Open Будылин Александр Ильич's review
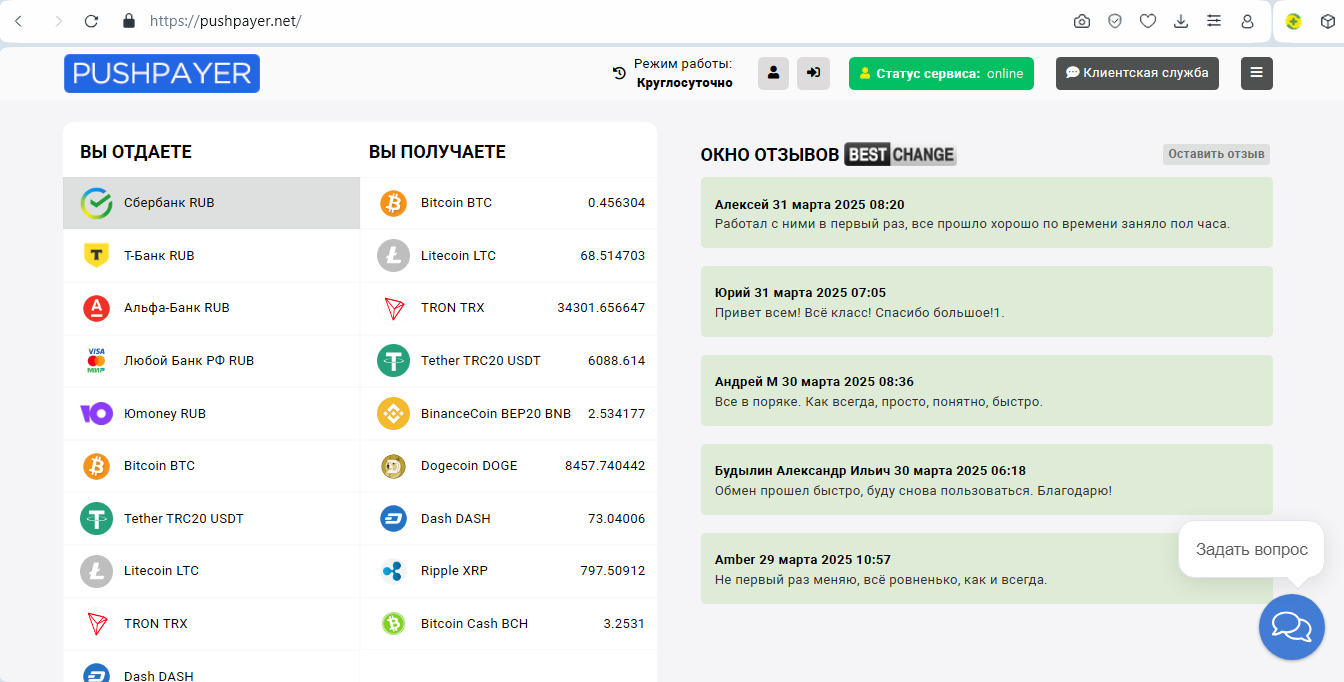The height and width of the screenshot is (682, 1344). tap(987, 480)
